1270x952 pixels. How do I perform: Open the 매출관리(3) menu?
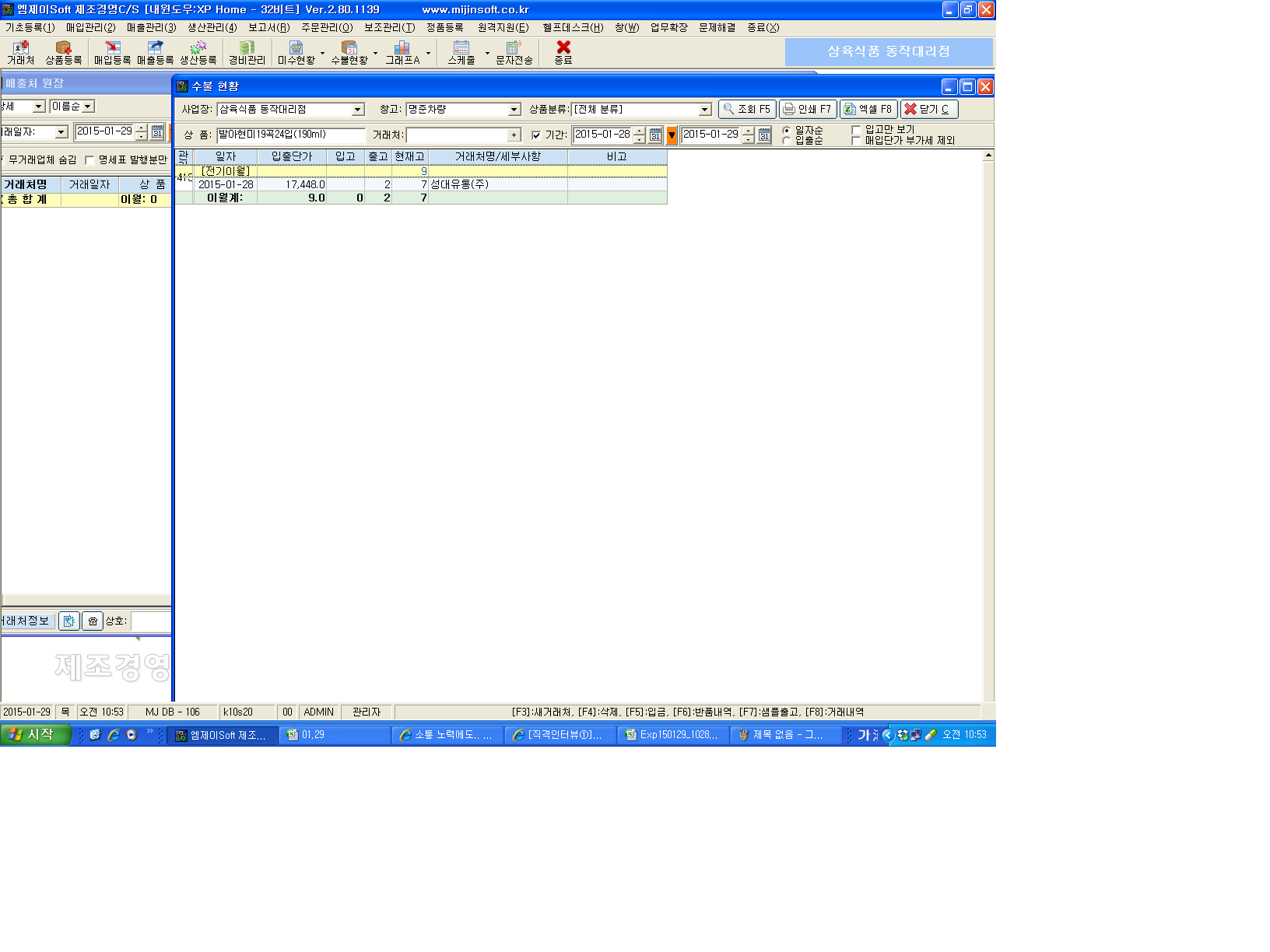pos(151,27)
